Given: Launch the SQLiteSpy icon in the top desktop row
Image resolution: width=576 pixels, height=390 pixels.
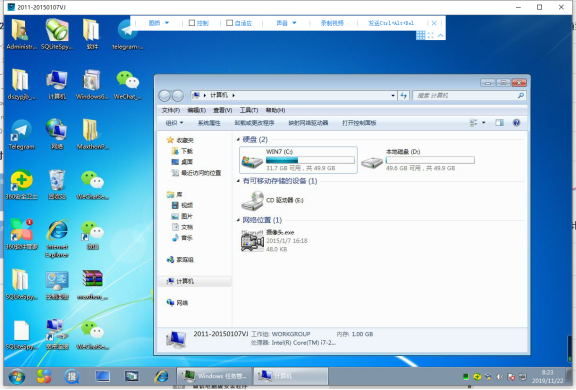Looking at the screenshot, I should click(x=57, y=34).
